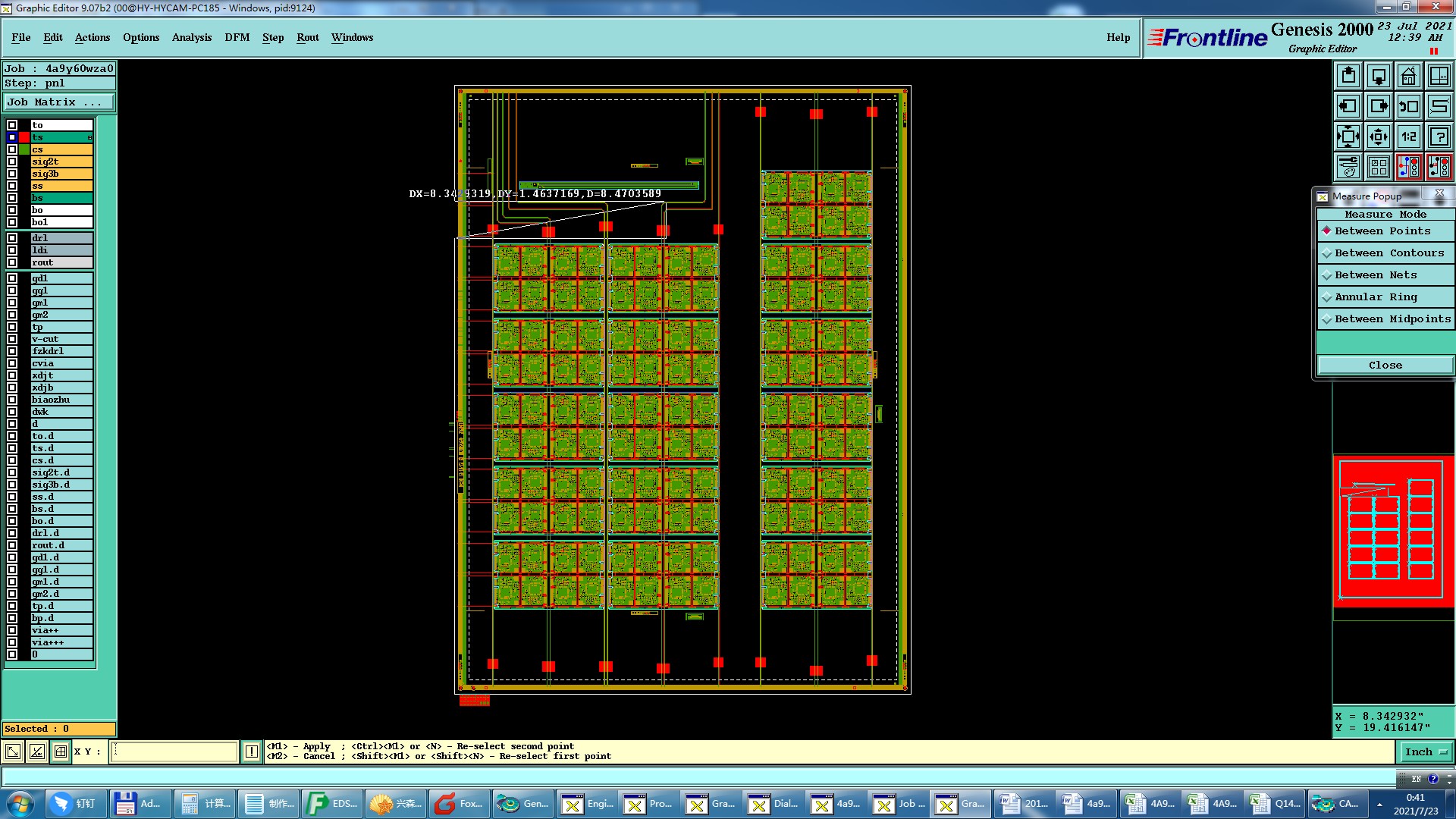Click the colored nets display icon
1456x819 pixels.
[x=1408, y=166]
